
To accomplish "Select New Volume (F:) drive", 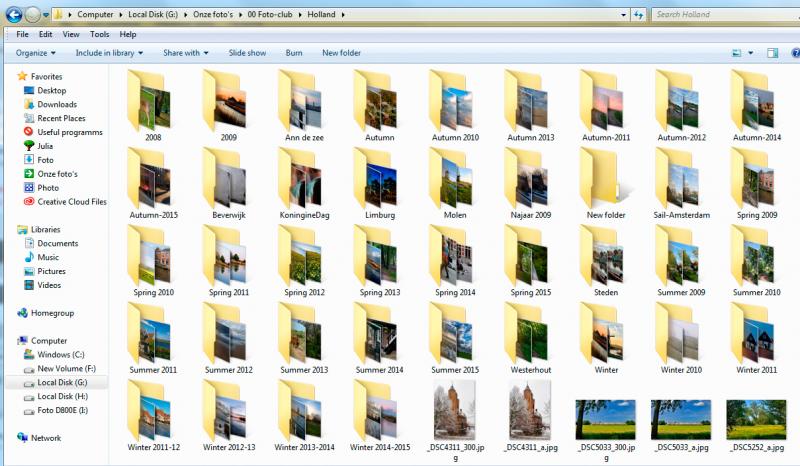I will (66, 369).
